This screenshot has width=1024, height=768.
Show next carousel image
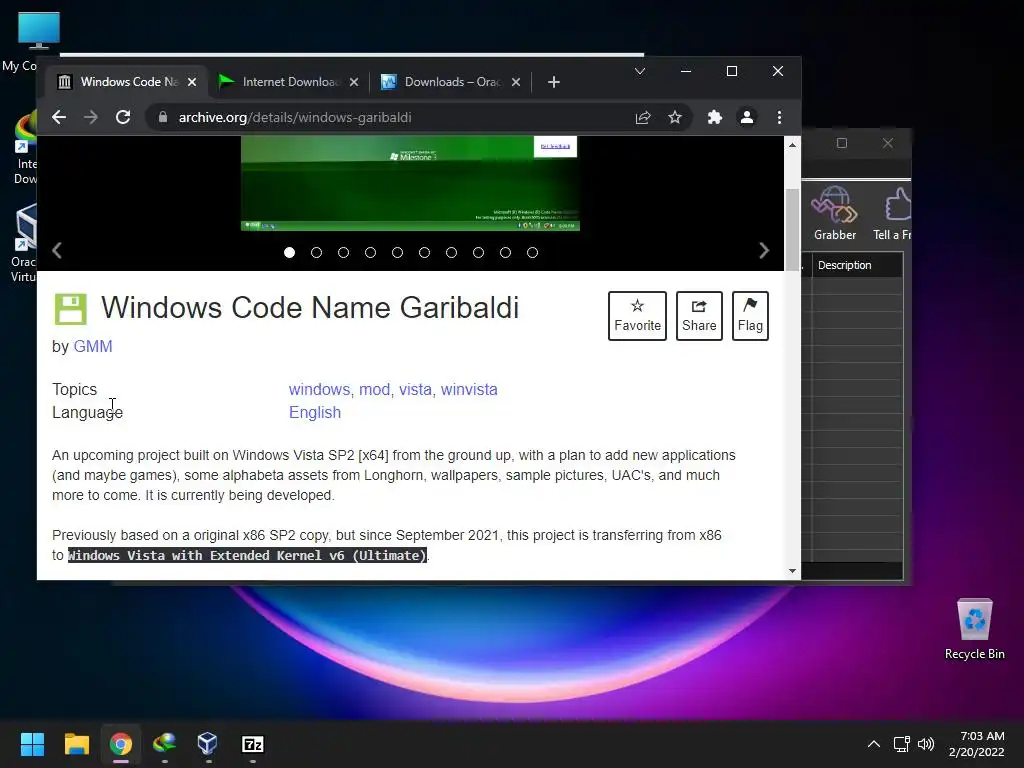764,251
